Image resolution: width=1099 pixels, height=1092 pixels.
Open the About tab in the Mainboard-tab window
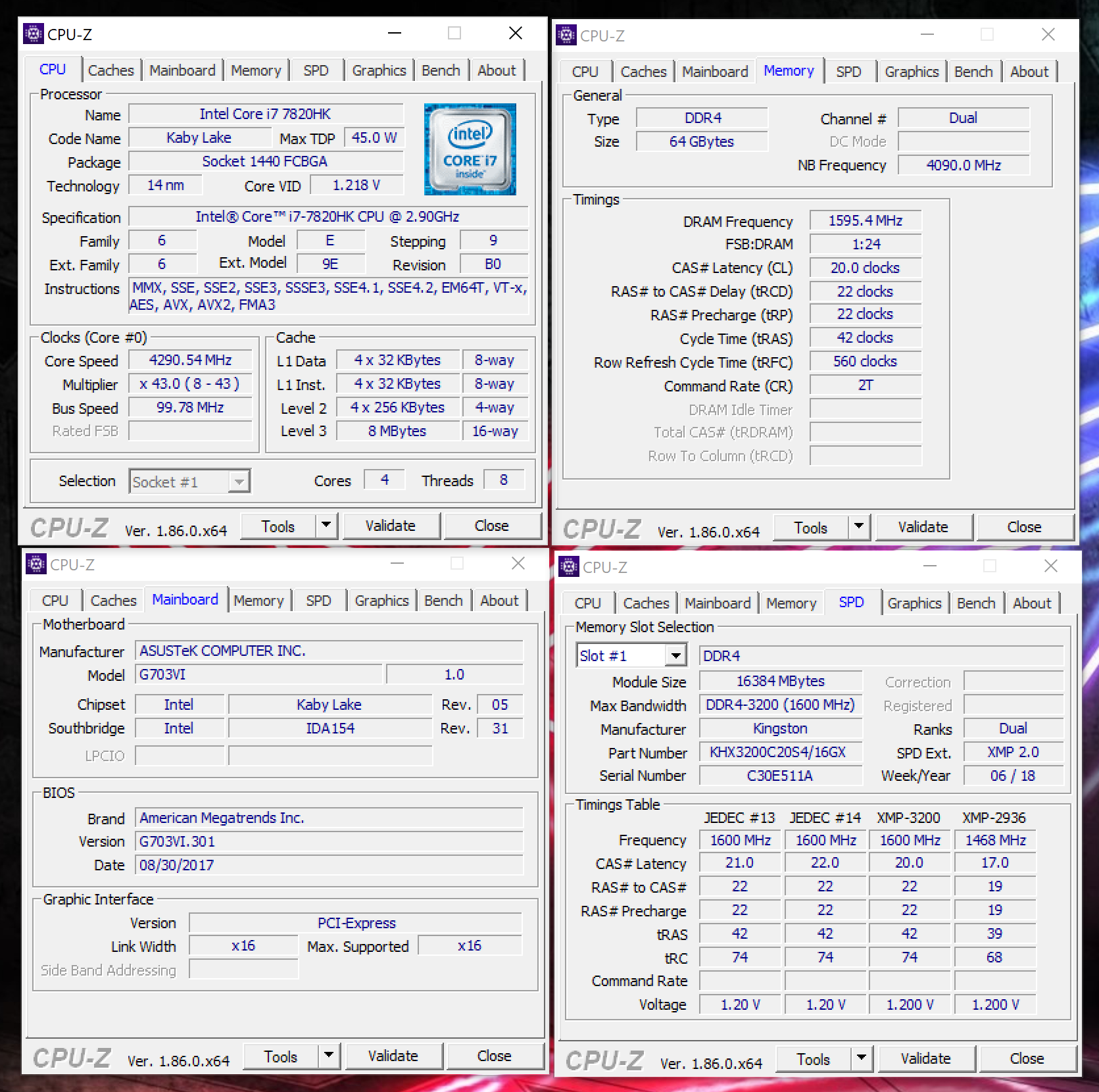point(499,601)
